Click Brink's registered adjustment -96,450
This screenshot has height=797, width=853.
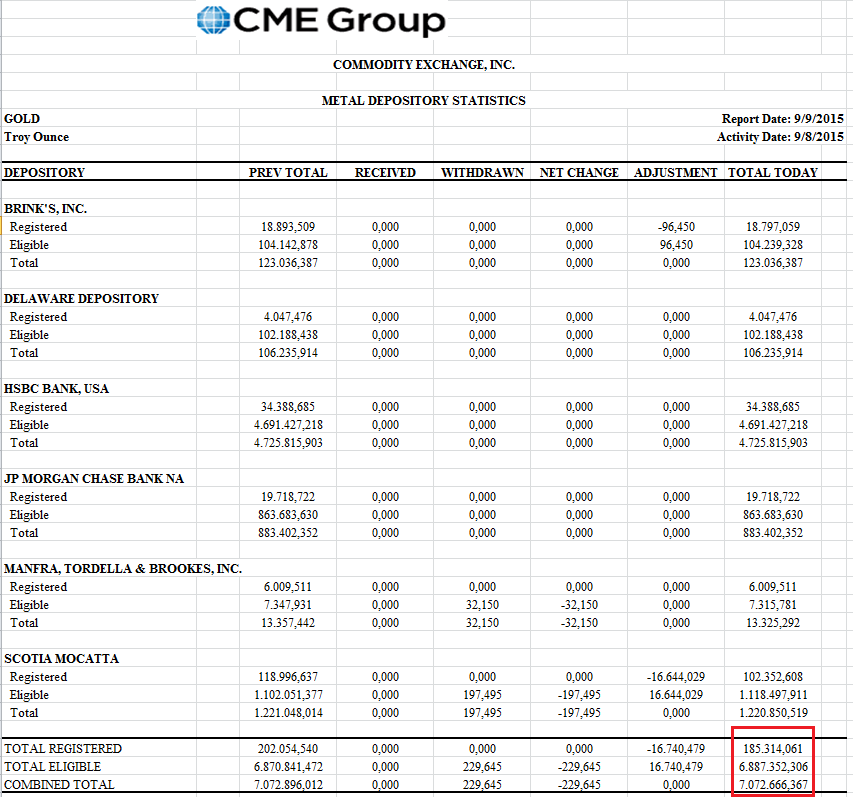click(x=676, y=227)
